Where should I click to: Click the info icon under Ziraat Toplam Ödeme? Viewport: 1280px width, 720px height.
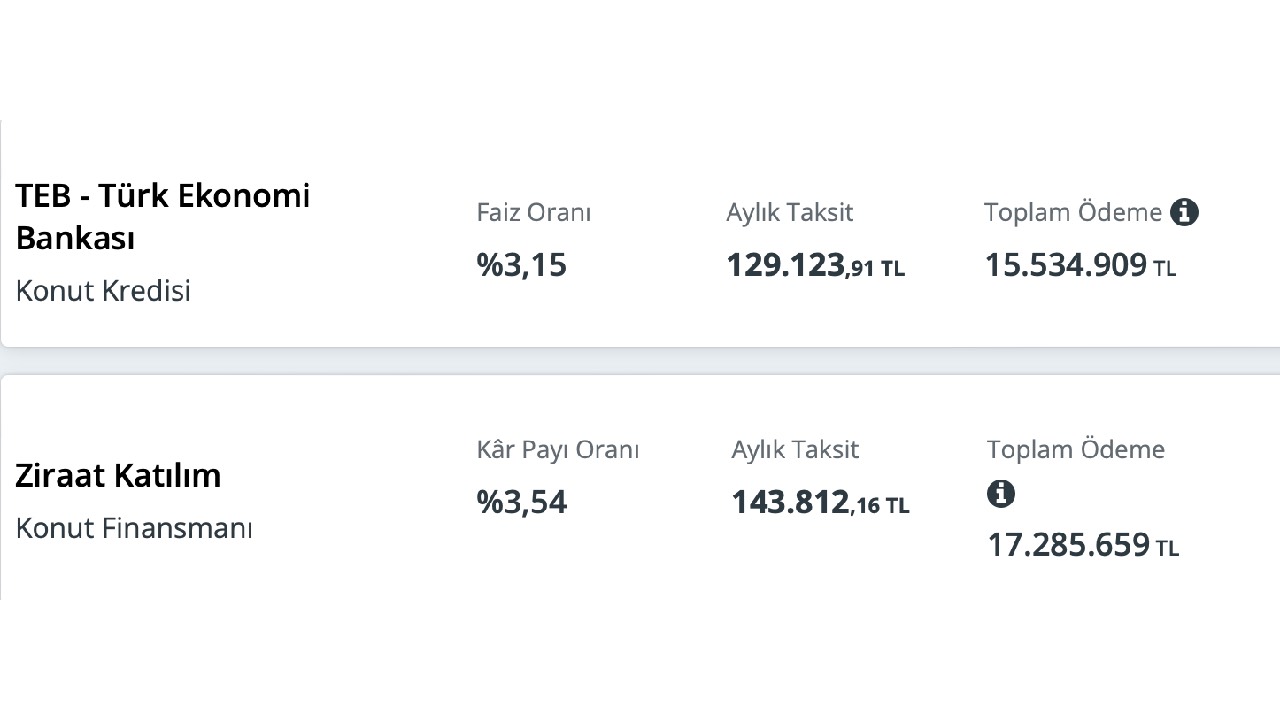tap(1001, 493)
